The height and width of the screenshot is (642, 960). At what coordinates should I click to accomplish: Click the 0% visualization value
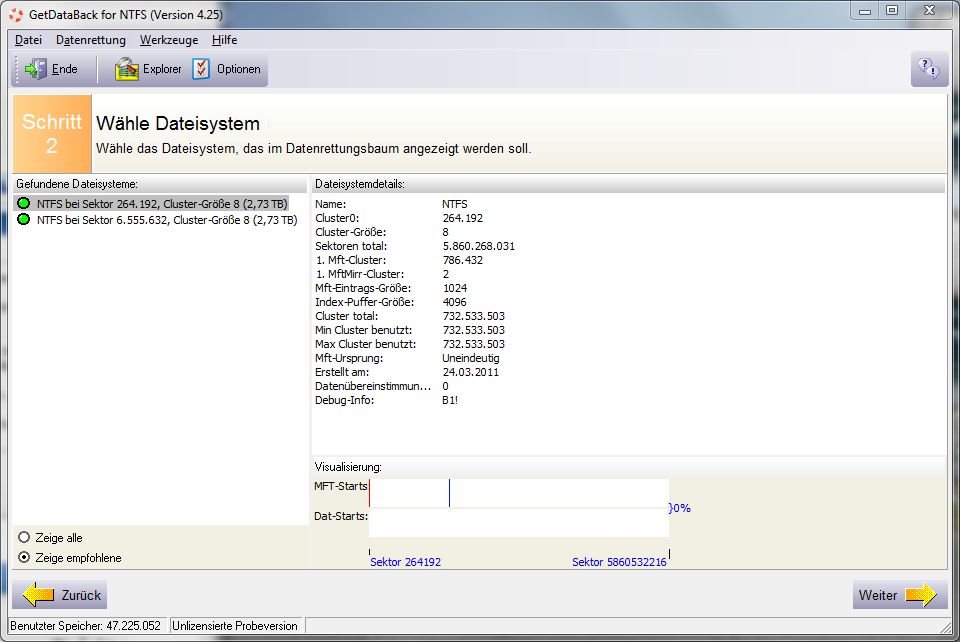pos(680,508)
